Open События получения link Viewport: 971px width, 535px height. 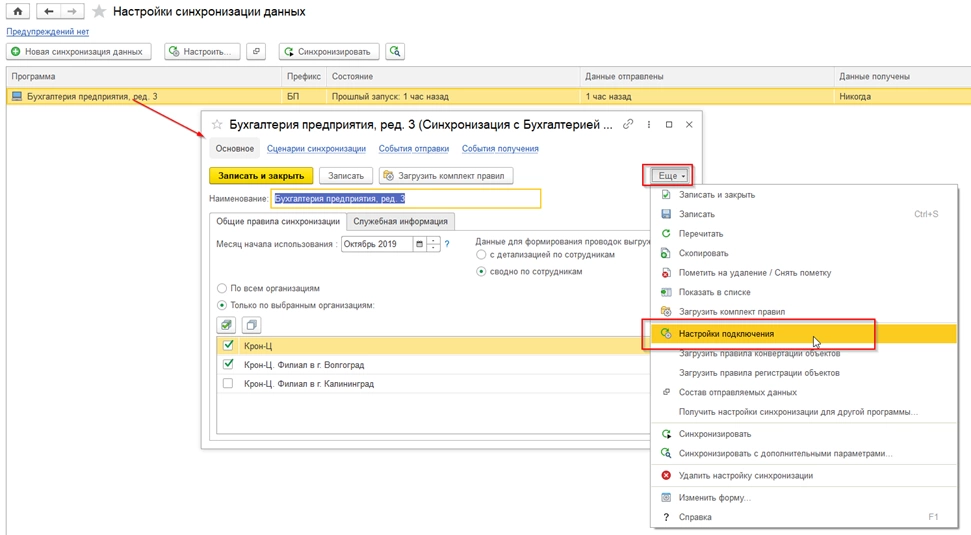point(500,149)
